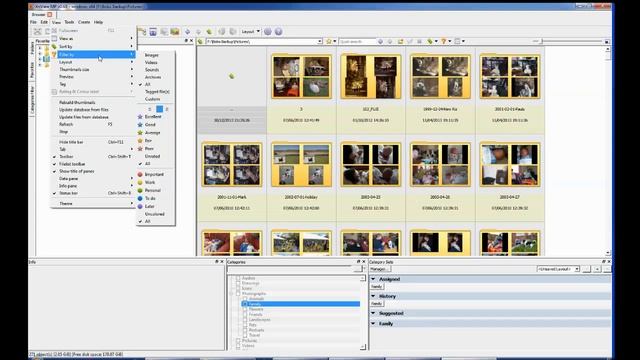Filter by Videos in submenu
Viewport: 640px width, 360px height.
click(156, 62)
